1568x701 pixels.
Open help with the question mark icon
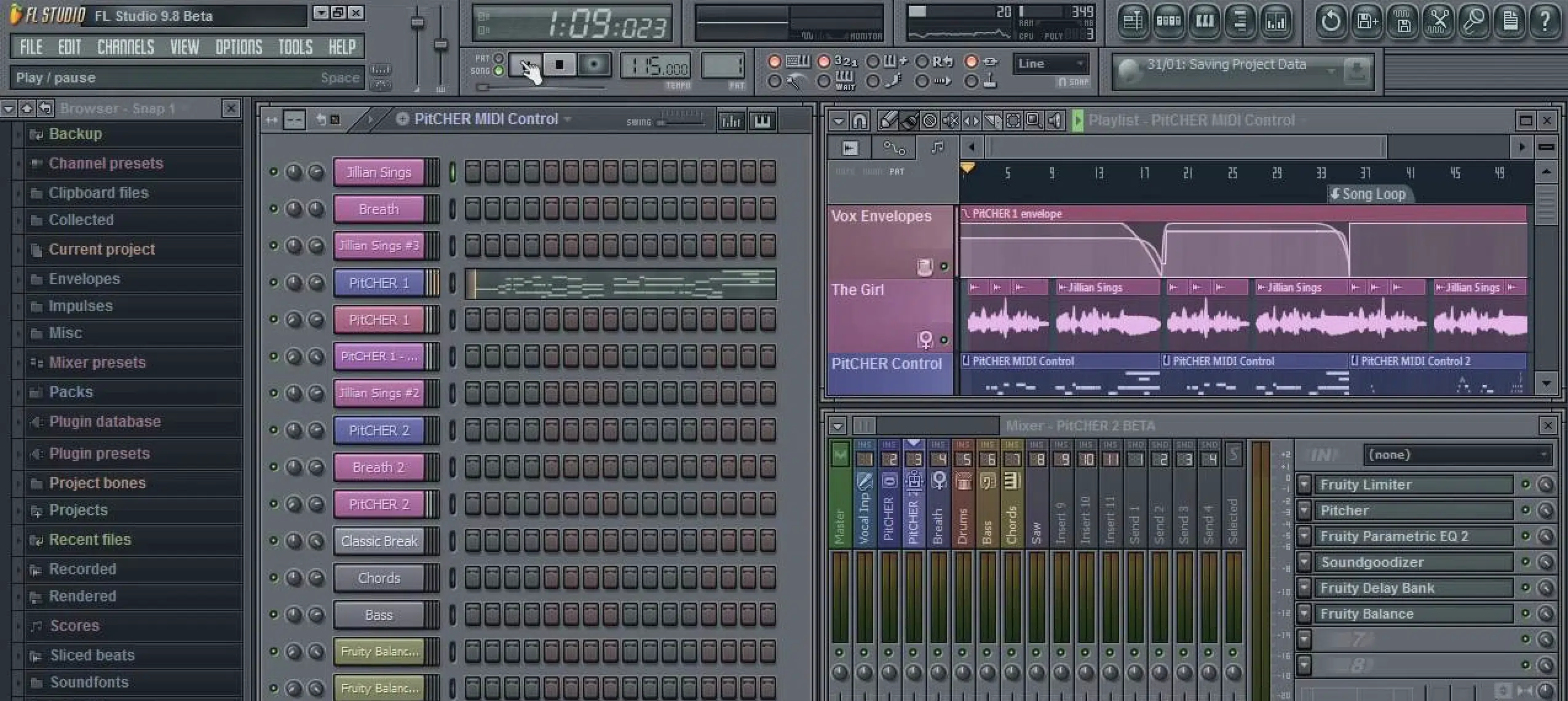[1545, 22]
